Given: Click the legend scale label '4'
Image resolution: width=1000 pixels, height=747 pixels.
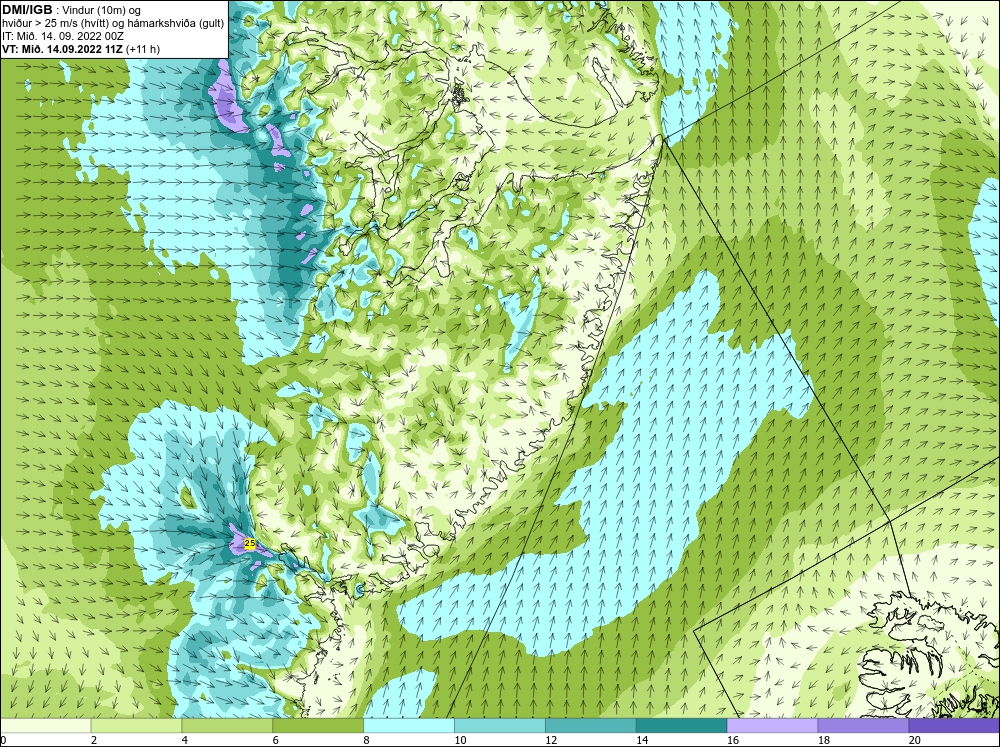Looking at the screenshot, I should click(185, 740).
